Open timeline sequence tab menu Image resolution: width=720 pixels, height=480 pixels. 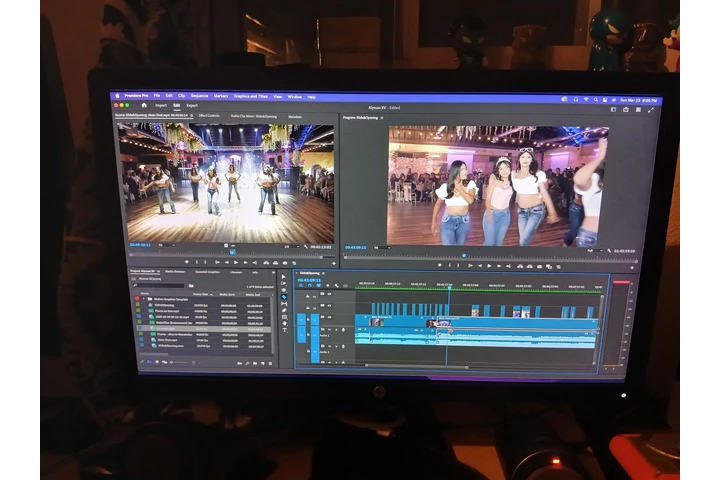(323, 273)
